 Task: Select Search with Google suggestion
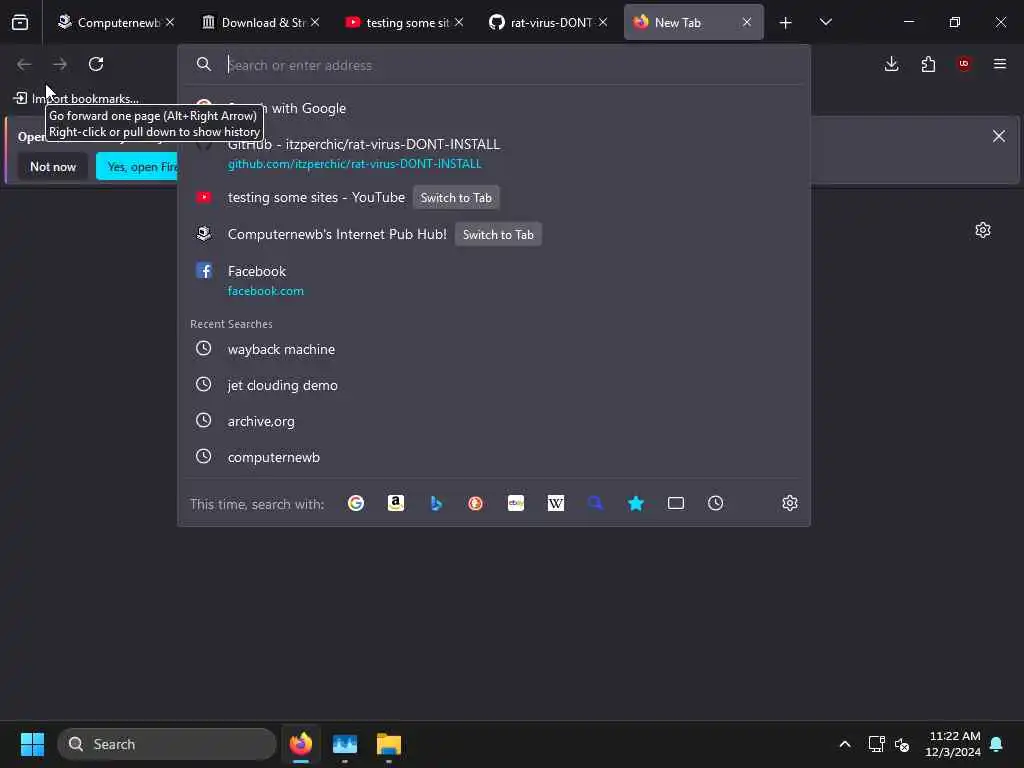pos(494,108)
